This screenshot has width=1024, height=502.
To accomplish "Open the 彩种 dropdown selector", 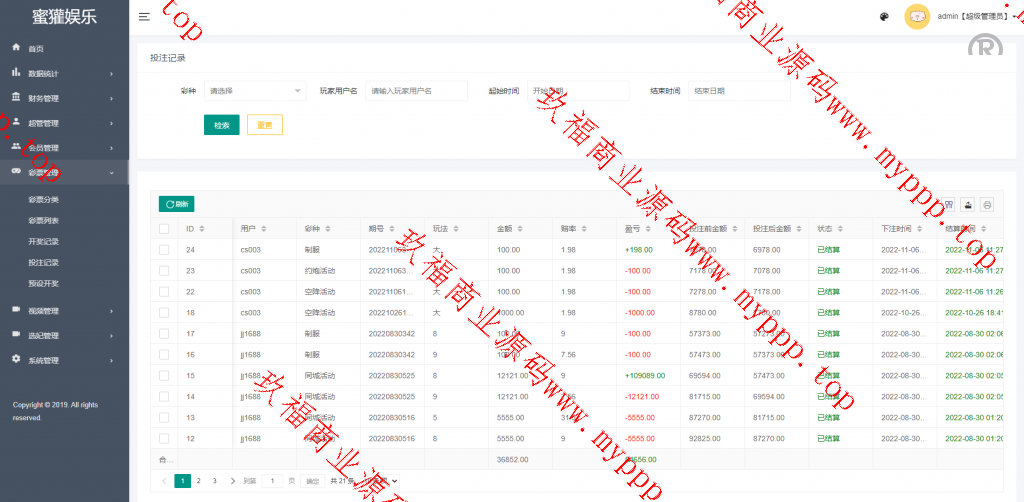I will click(254, 91).
